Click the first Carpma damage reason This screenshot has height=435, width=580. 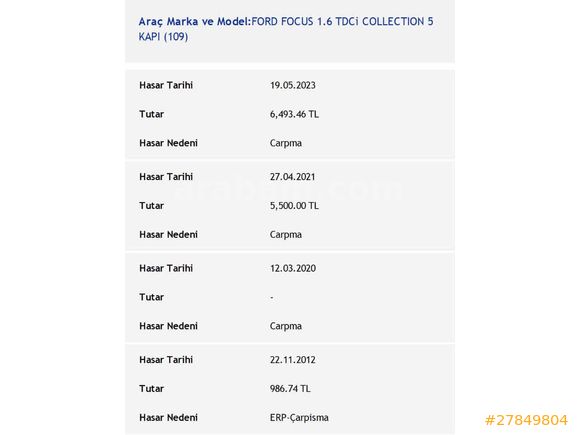coord(286,143)
